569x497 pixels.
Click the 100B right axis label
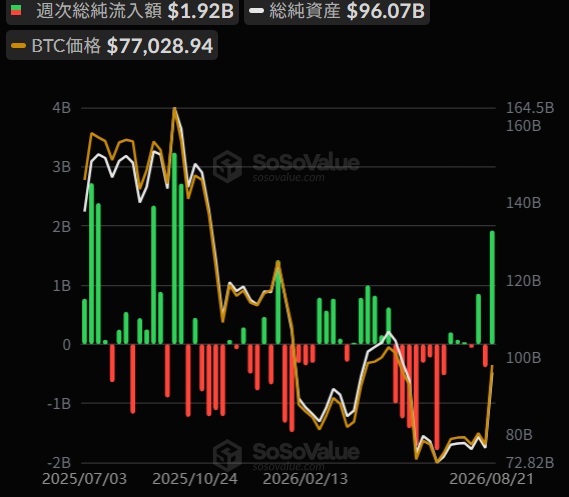coord(523,358)
